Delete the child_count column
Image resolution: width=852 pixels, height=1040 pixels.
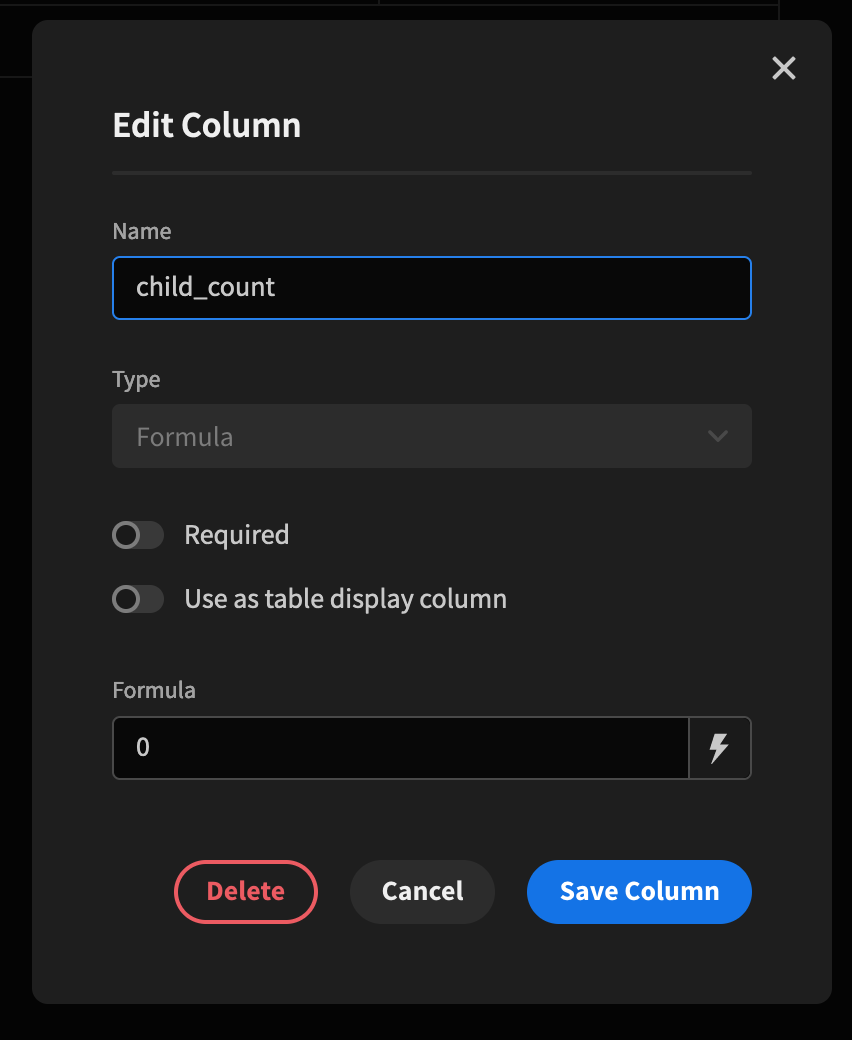pos(246,891)
